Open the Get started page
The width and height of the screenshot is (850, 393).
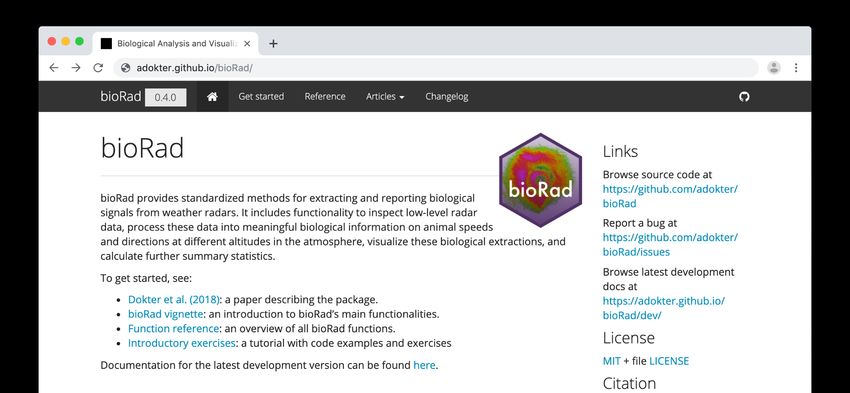click(x=261, y=96)
